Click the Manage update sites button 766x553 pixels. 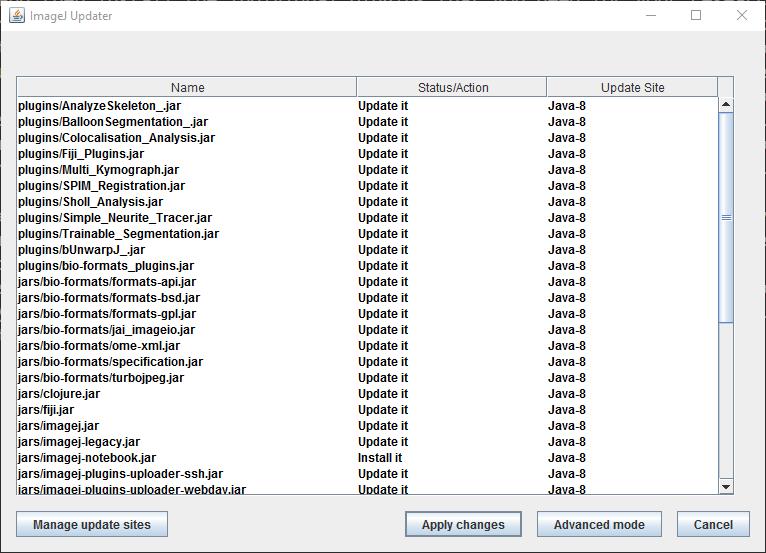coord(91,524)
